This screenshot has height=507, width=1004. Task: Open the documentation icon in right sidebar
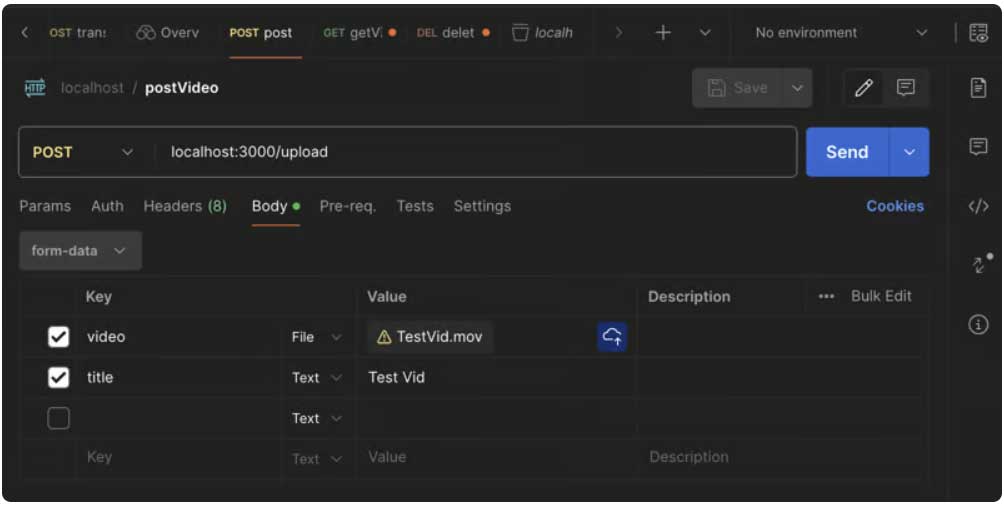pos(979,88)
